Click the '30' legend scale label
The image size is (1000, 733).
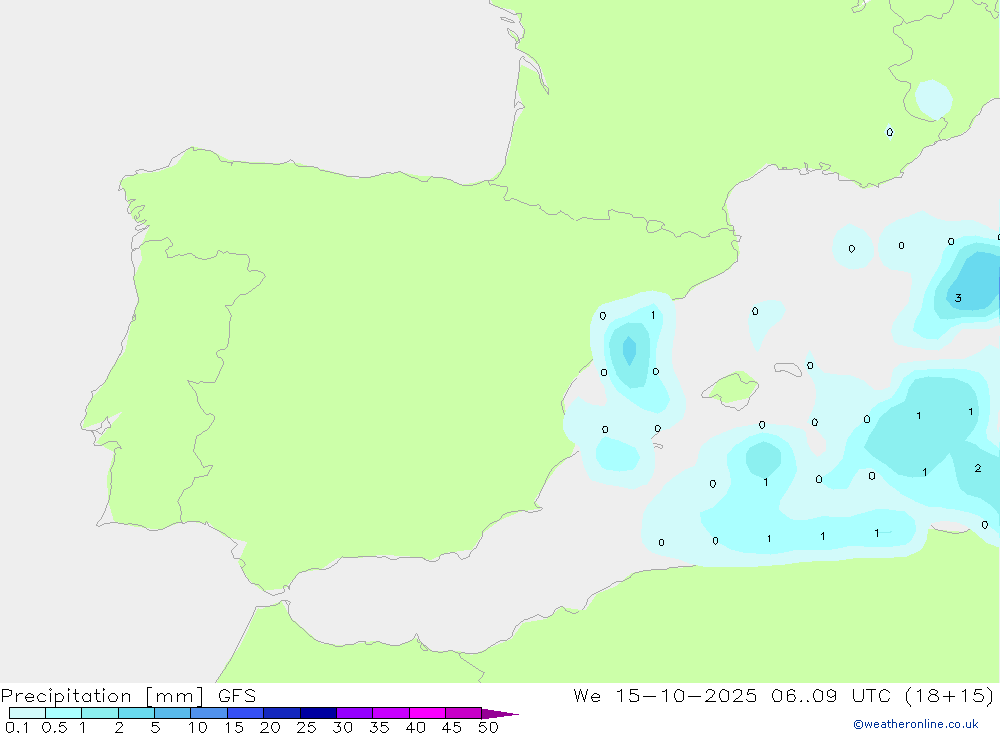point(342,727)
